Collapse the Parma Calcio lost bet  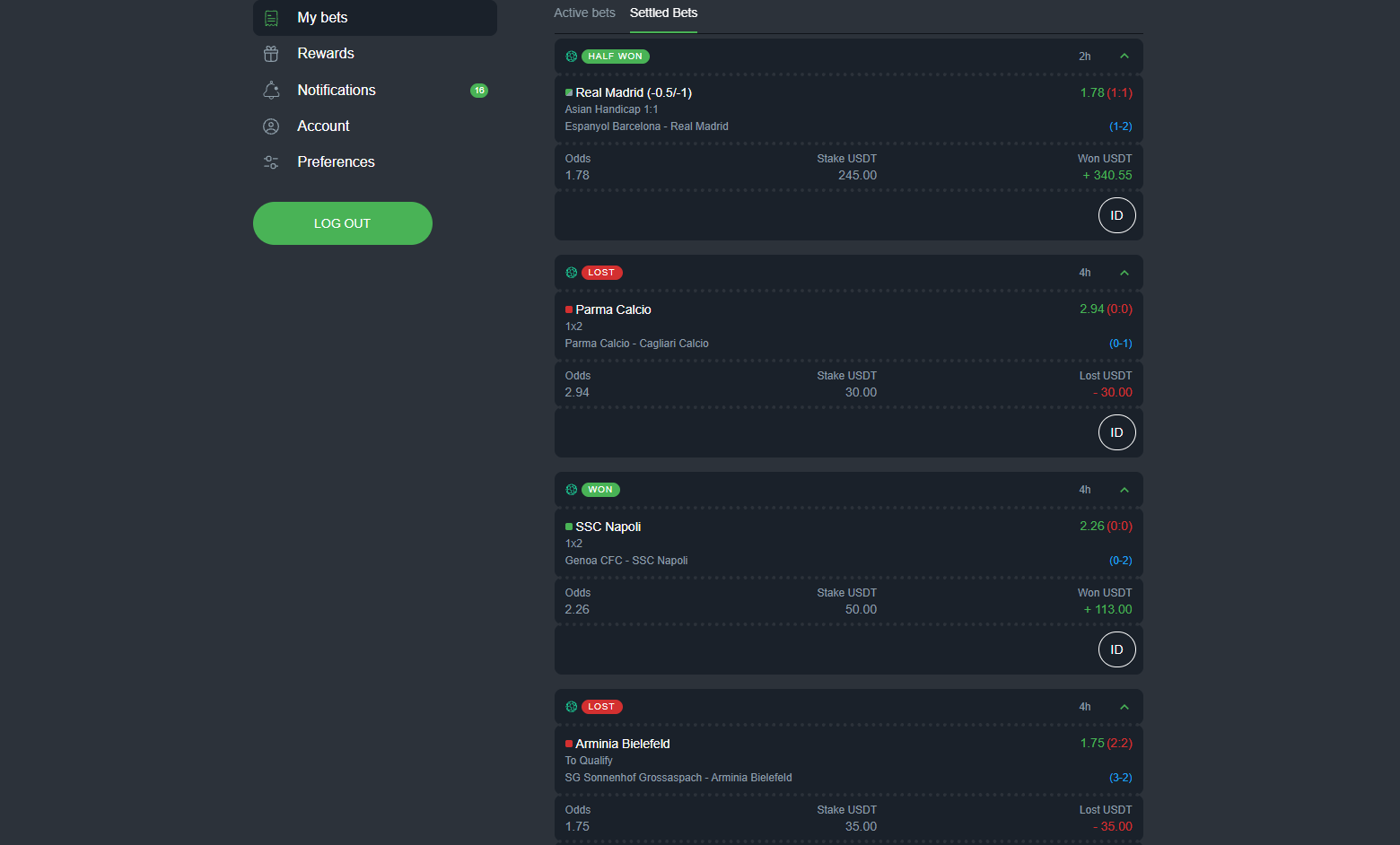coord(1124,273)
